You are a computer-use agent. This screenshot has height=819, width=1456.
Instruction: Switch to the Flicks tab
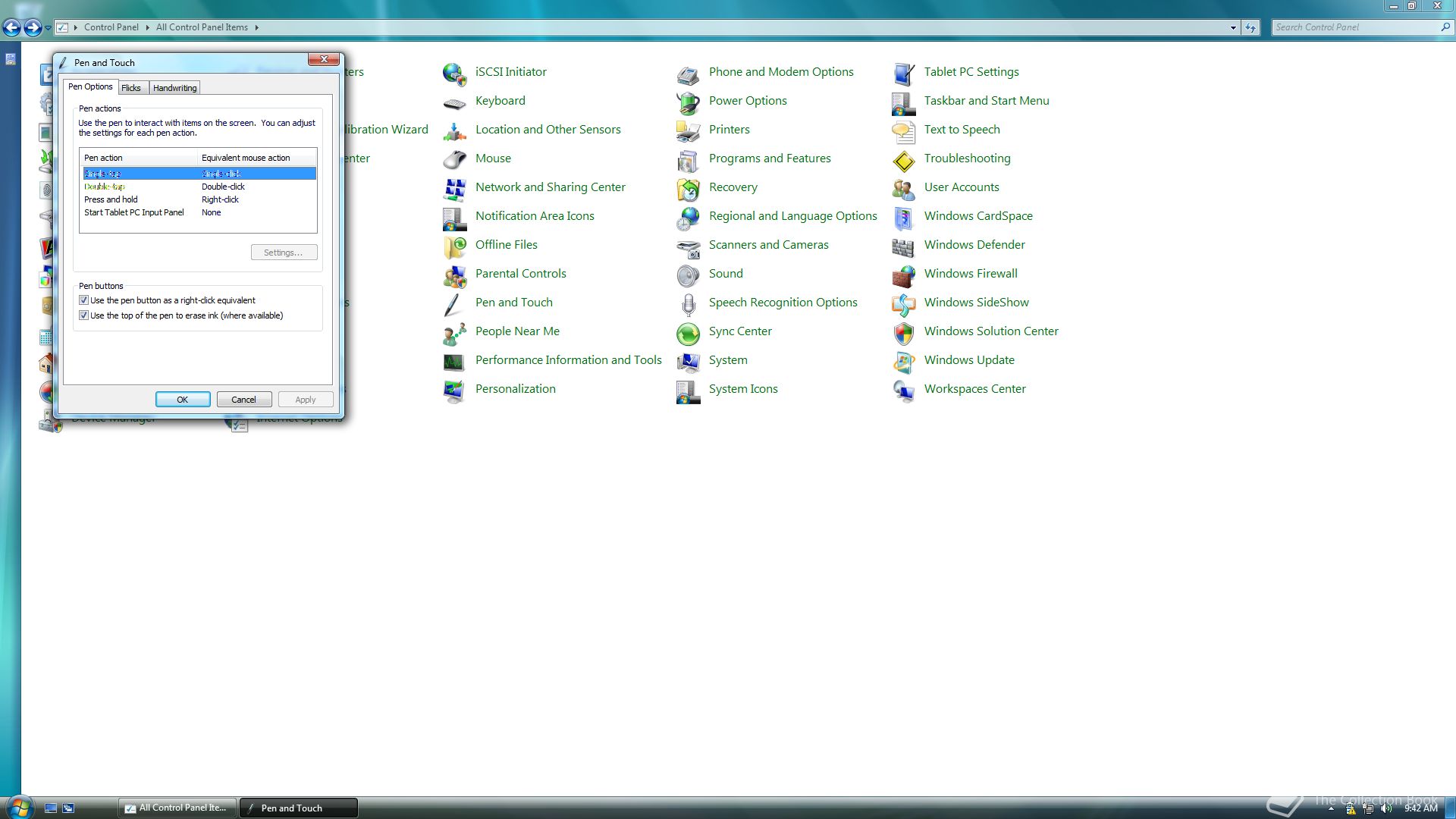(x=131, y=88)
